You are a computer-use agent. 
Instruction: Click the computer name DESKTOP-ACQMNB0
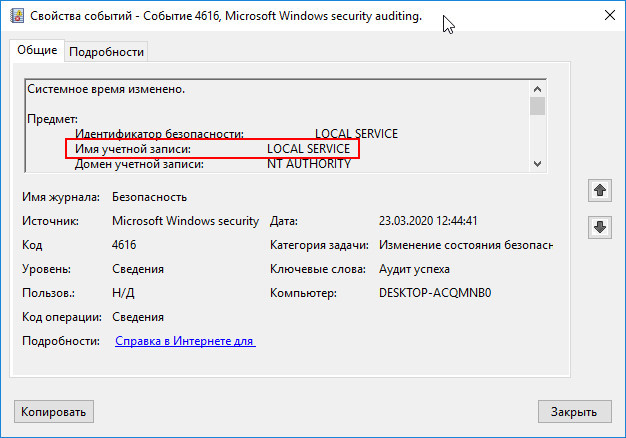click(x=435, y=293)
